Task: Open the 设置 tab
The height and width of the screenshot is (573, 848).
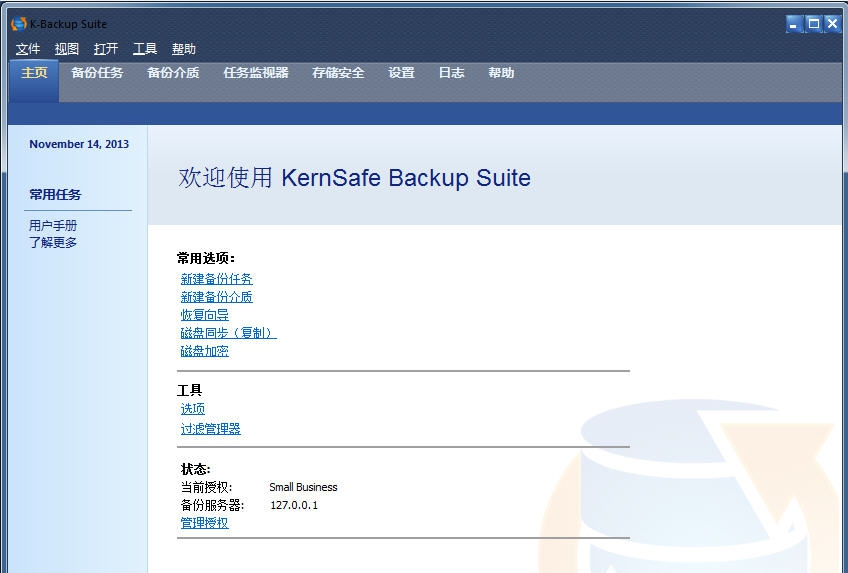Action: 401,73
